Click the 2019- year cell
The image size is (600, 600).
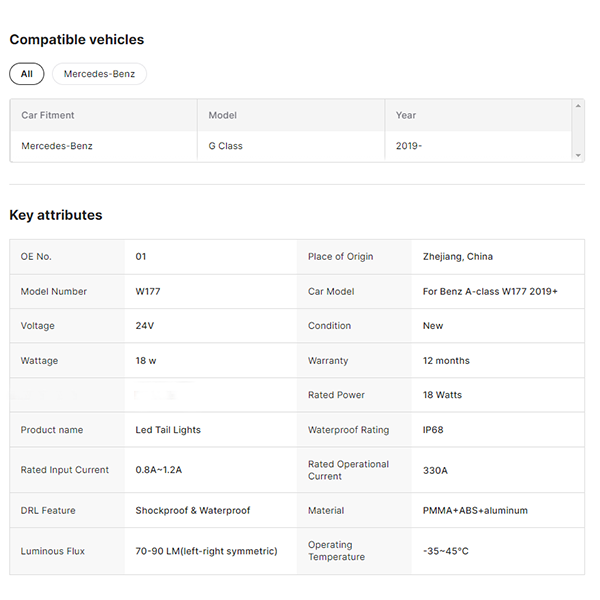[x=409, y=146]
